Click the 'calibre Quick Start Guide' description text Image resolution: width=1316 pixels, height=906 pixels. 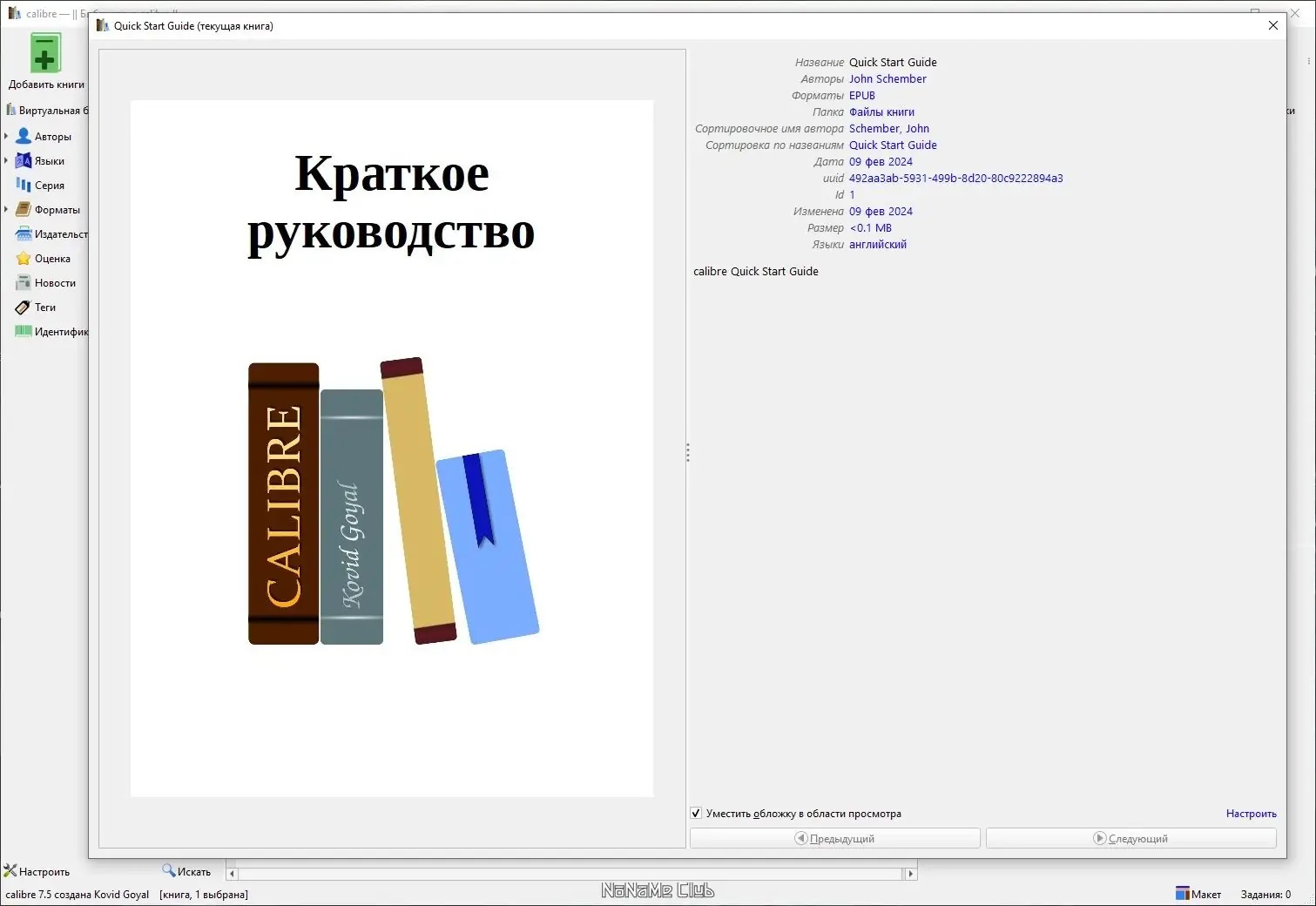click(756, 271)
